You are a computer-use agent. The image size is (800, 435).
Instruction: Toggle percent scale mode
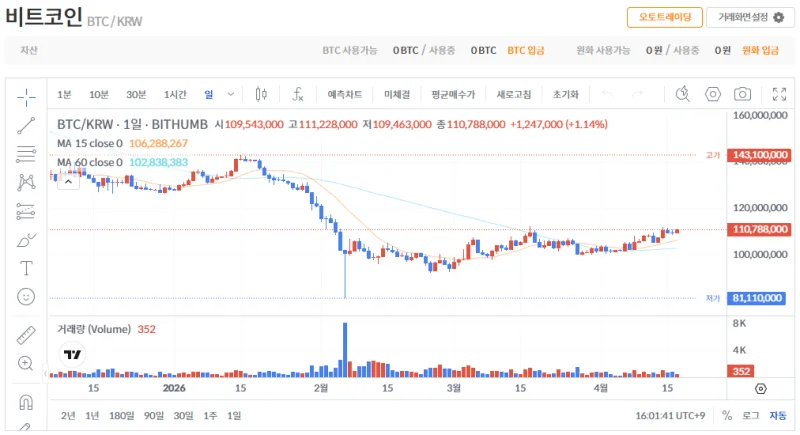click(727, 416)
